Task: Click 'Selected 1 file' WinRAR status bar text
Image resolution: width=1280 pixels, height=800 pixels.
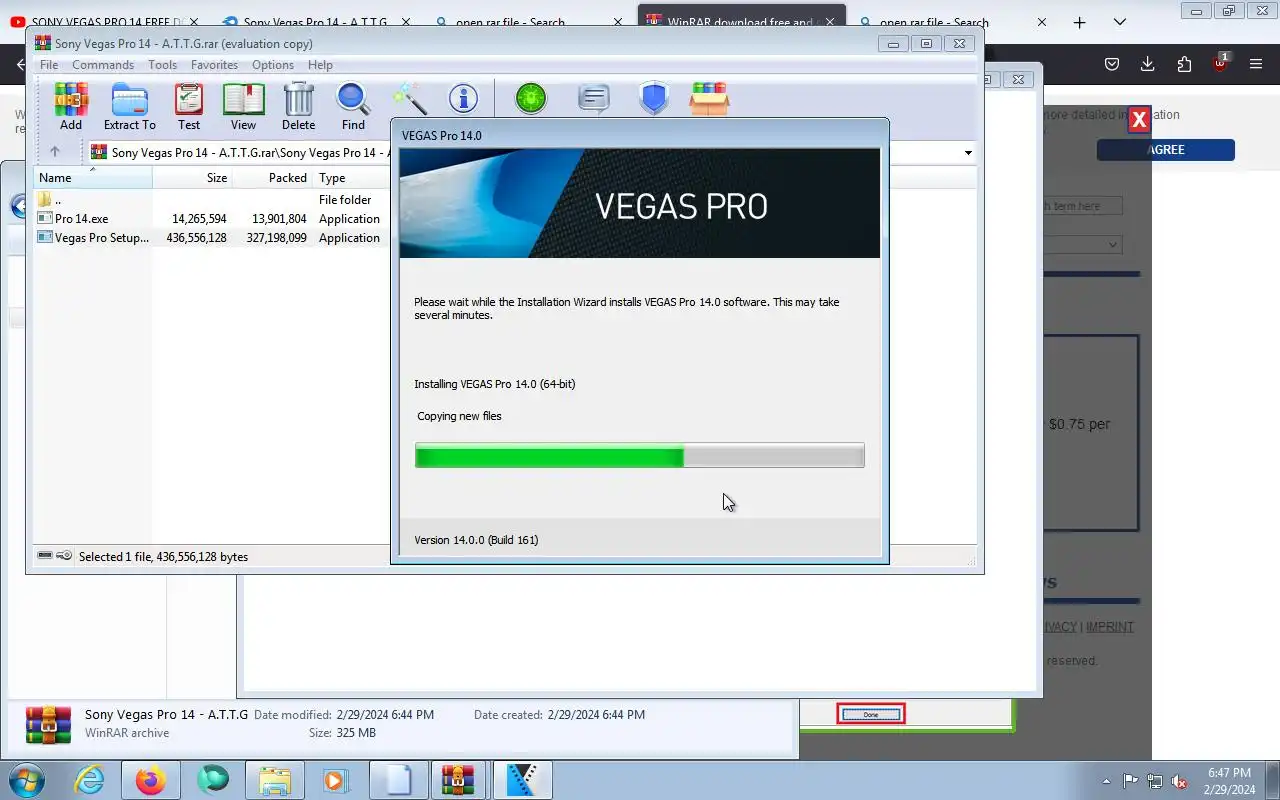Action: coord(163,557)
